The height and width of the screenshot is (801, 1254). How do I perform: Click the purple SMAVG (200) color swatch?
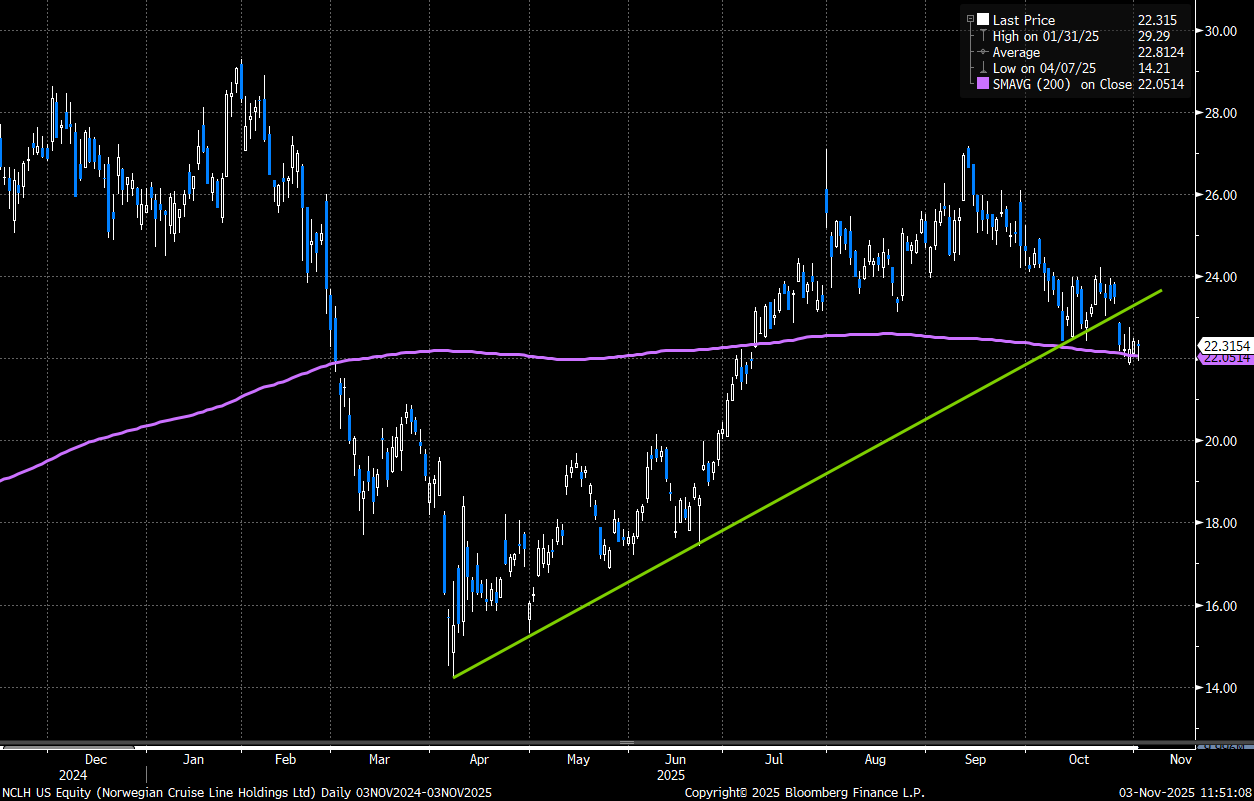tap(982, 85)
